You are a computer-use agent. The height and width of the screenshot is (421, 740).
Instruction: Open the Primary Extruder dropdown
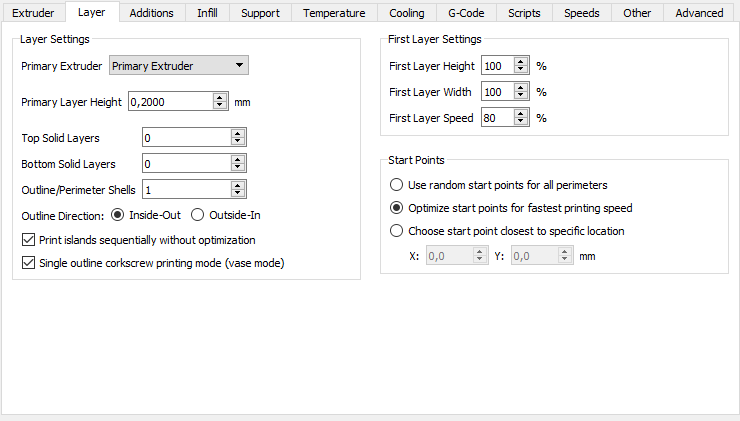coord(178,66)
